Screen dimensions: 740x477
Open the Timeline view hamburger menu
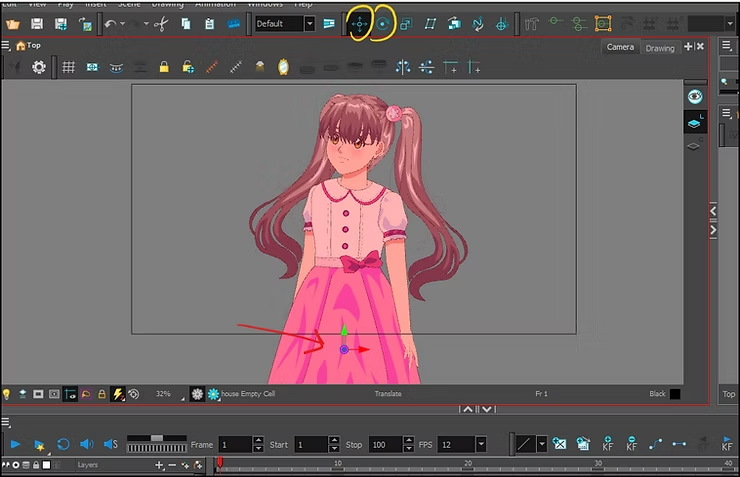(x=6, y=423)
